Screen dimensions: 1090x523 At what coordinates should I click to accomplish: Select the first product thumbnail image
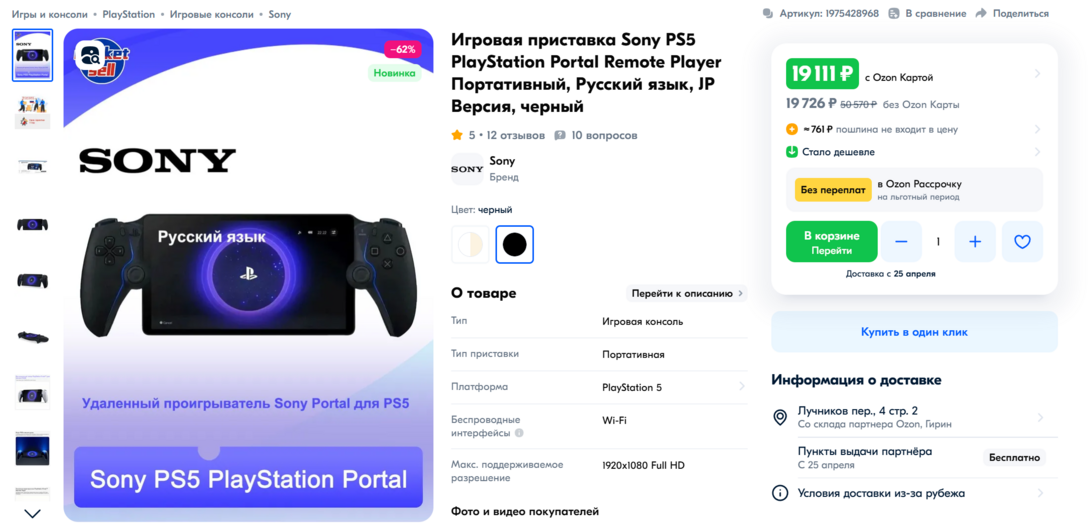33,55
